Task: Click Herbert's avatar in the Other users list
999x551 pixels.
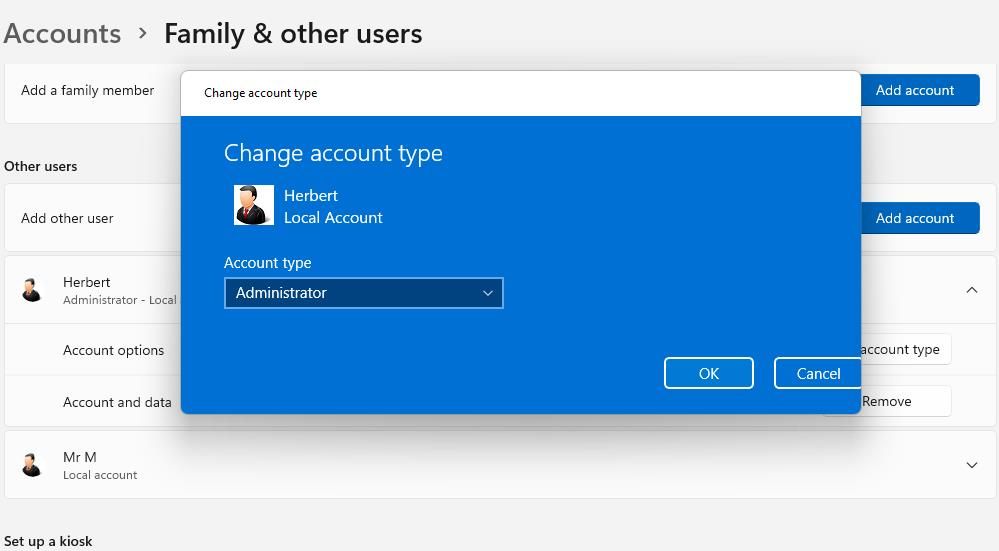Action: 32,290
